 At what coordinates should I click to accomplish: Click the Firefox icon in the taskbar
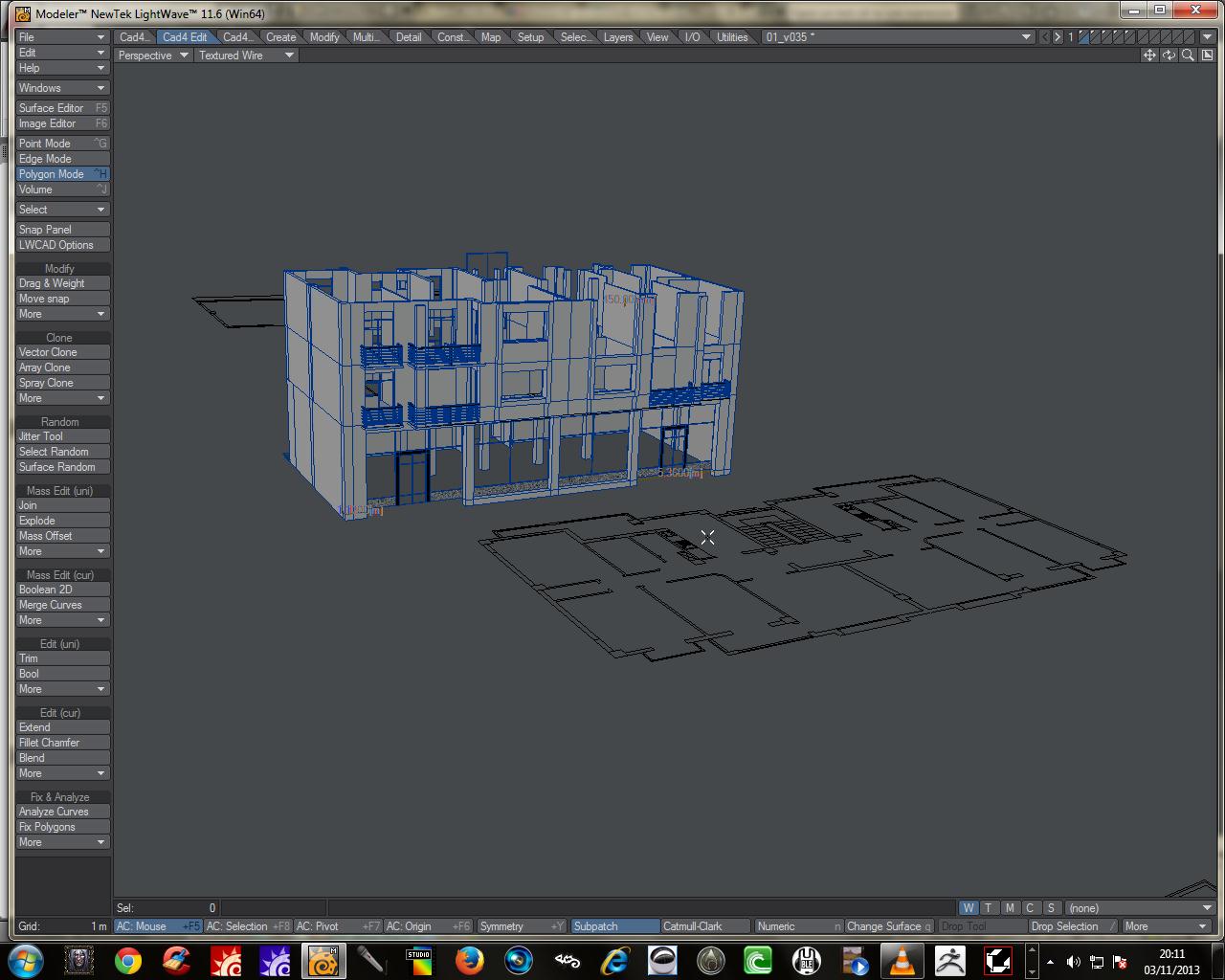click(x=469, y=960)
